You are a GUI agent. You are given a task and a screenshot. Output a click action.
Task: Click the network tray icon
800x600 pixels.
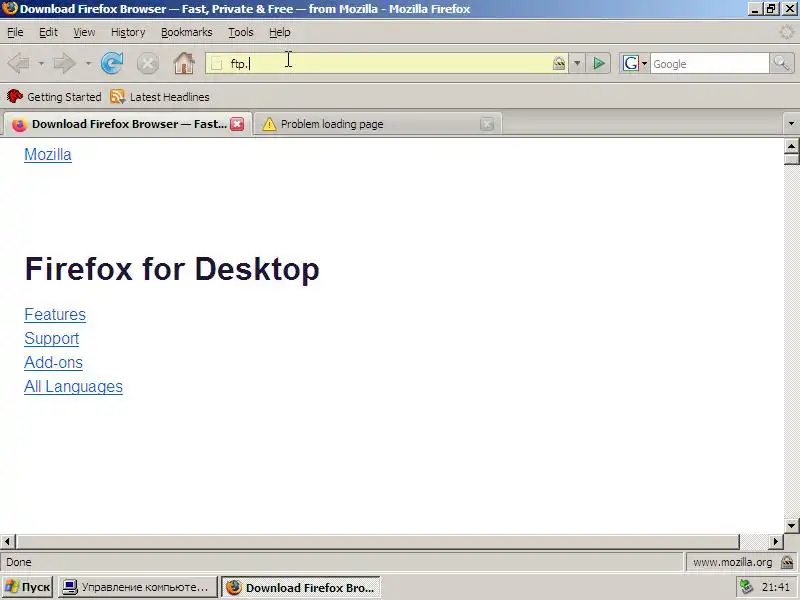coord(746,587)
